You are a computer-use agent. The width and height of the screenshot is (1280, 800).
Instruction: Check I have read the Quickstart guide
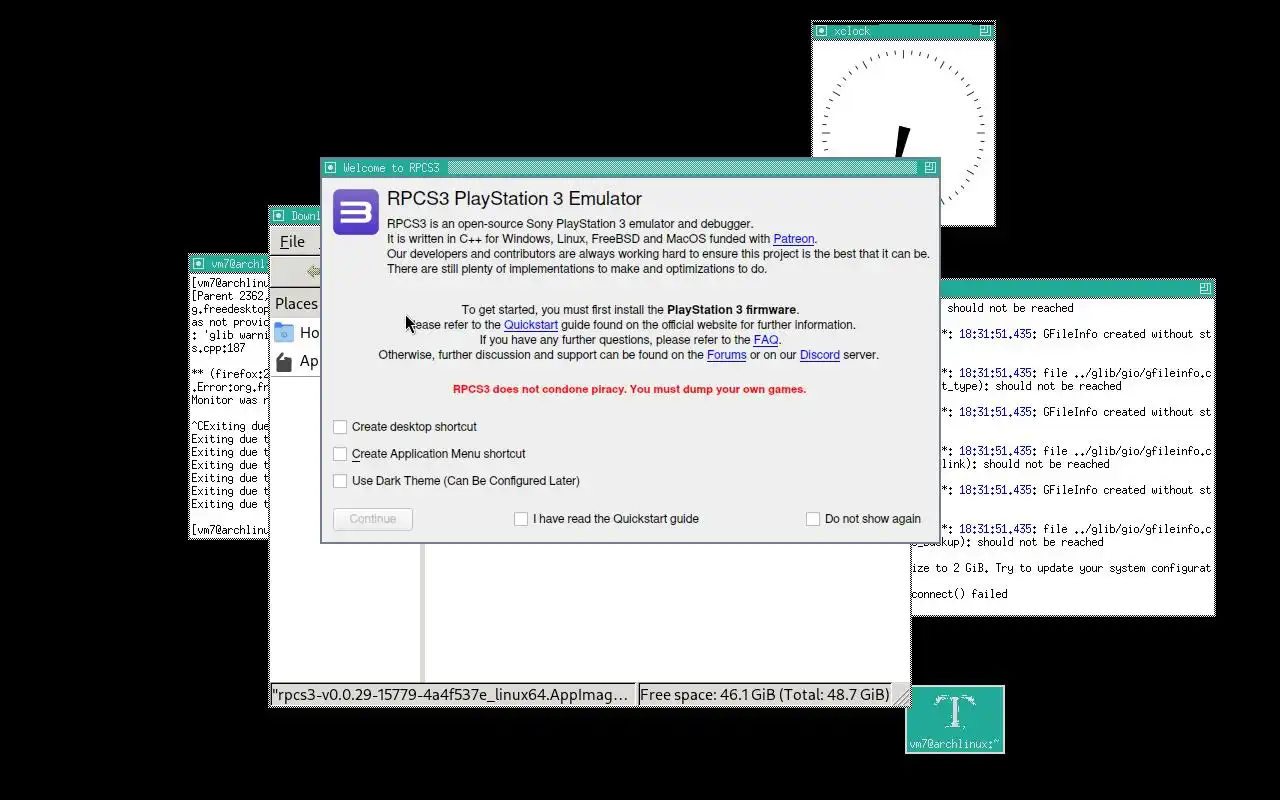521,519
